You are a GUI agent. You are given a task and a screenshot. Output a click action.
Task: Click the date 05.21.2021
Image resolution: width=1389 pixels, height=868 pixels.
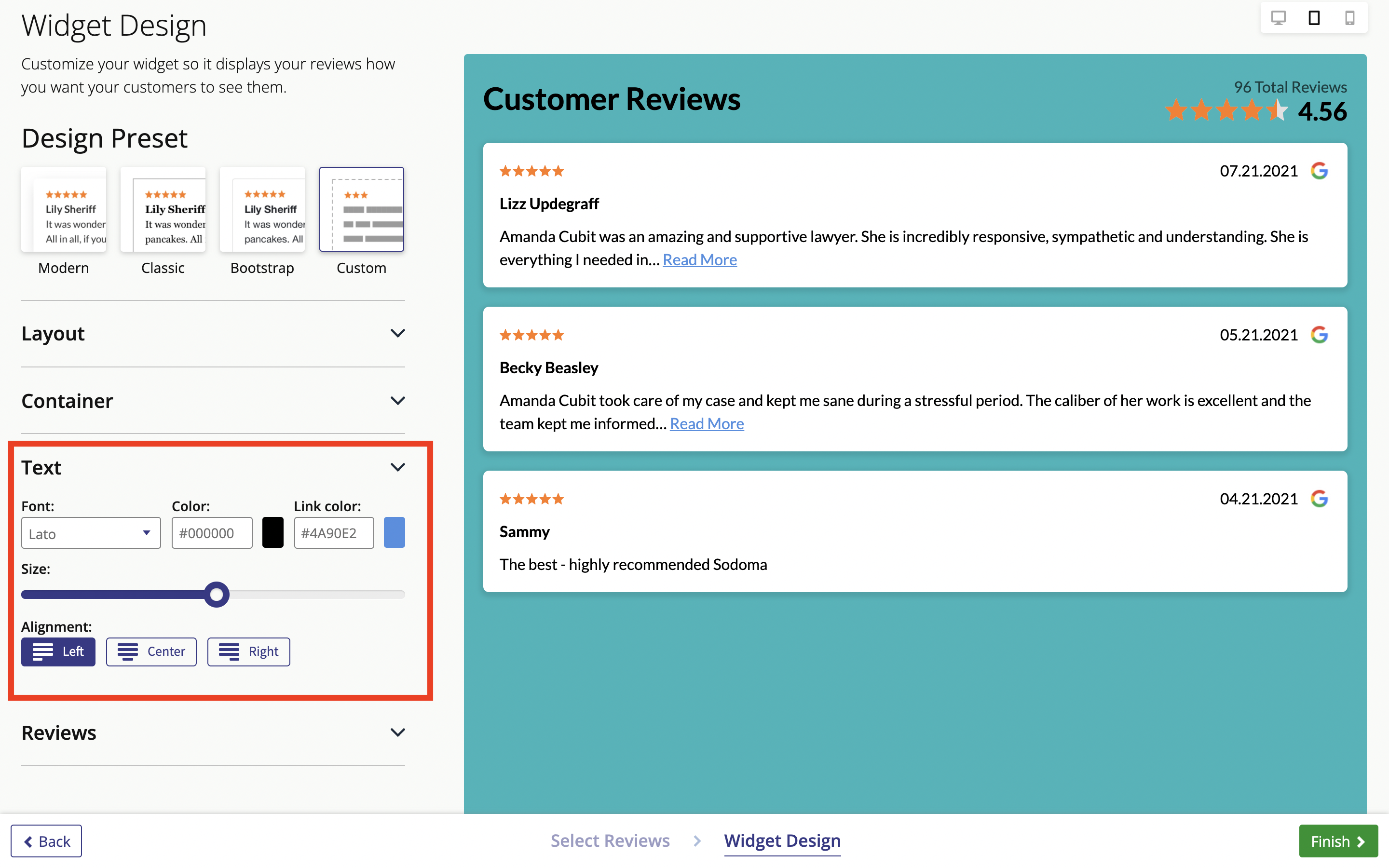(1259, 335)
